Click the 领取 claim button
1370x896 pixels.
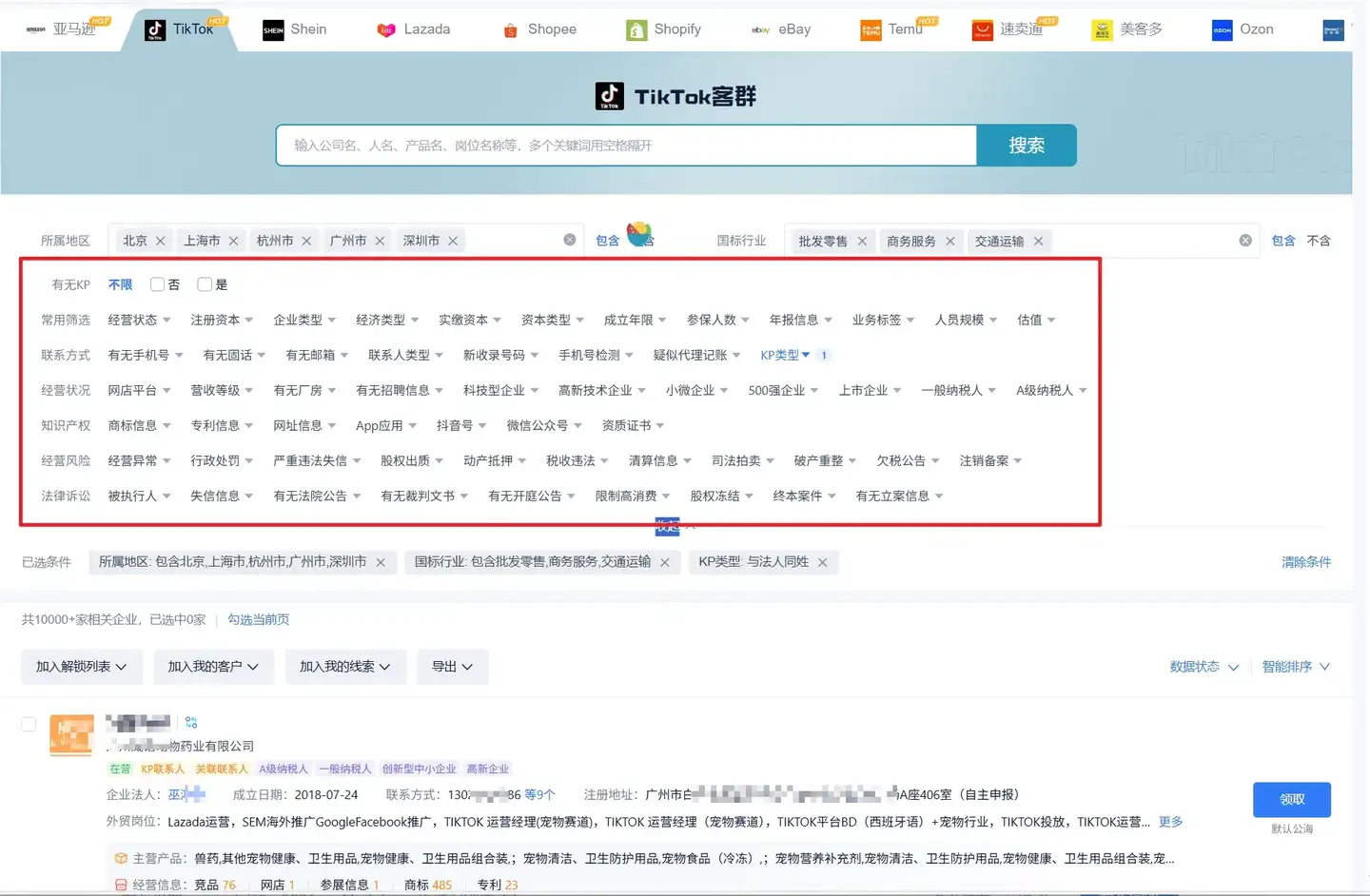coord(1292,800)
